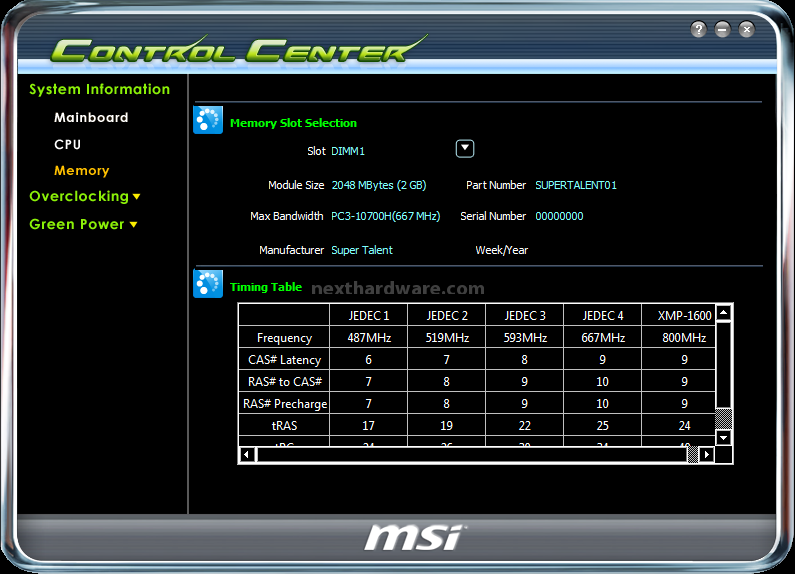The height and width of the screenshot is (574, 795).
Task: Click the Memory Slot Selection section icon
Action: (x=208, y=120)
